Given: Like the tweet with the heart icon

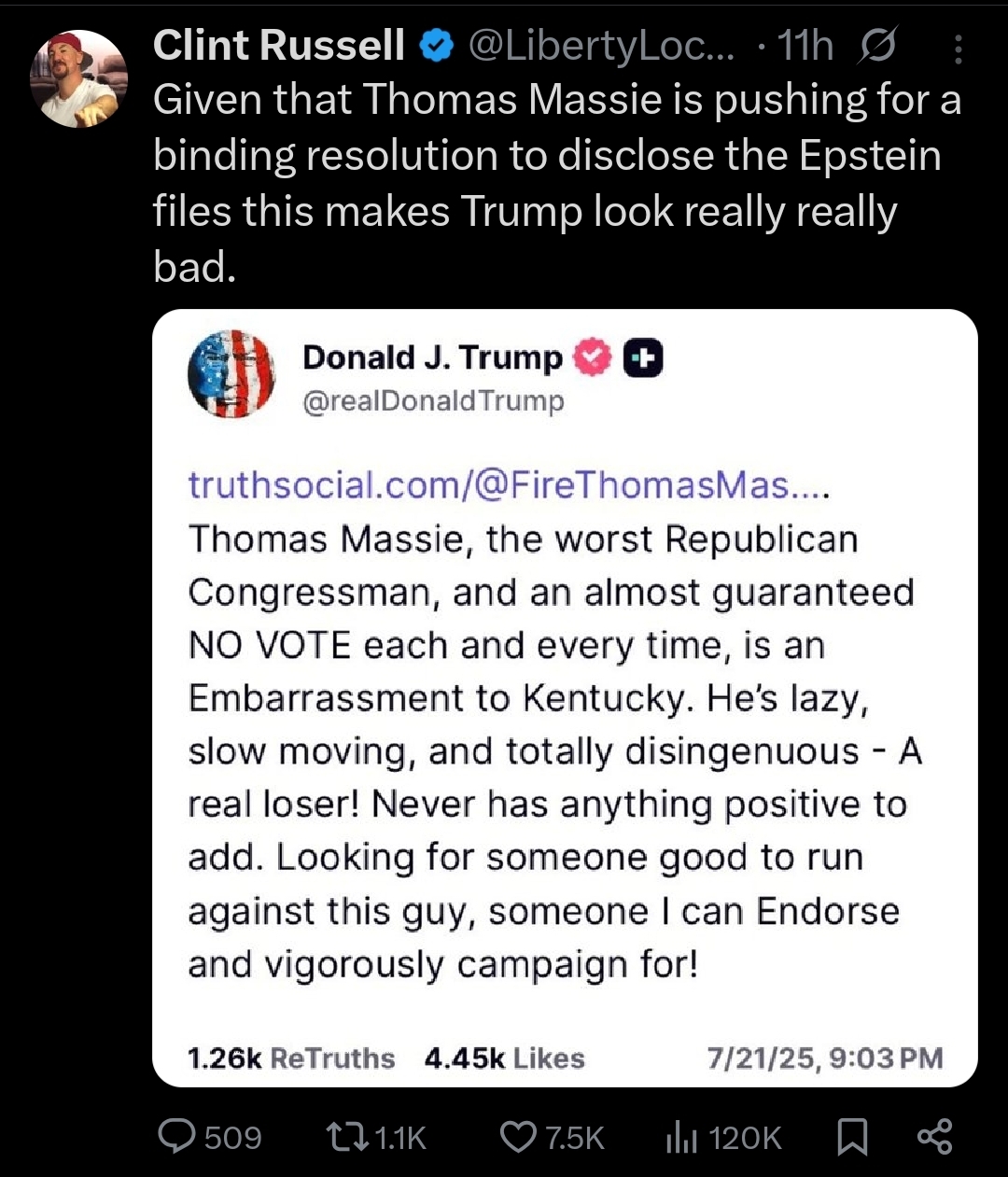Looking at the screenshot, I should point(516,1136).
